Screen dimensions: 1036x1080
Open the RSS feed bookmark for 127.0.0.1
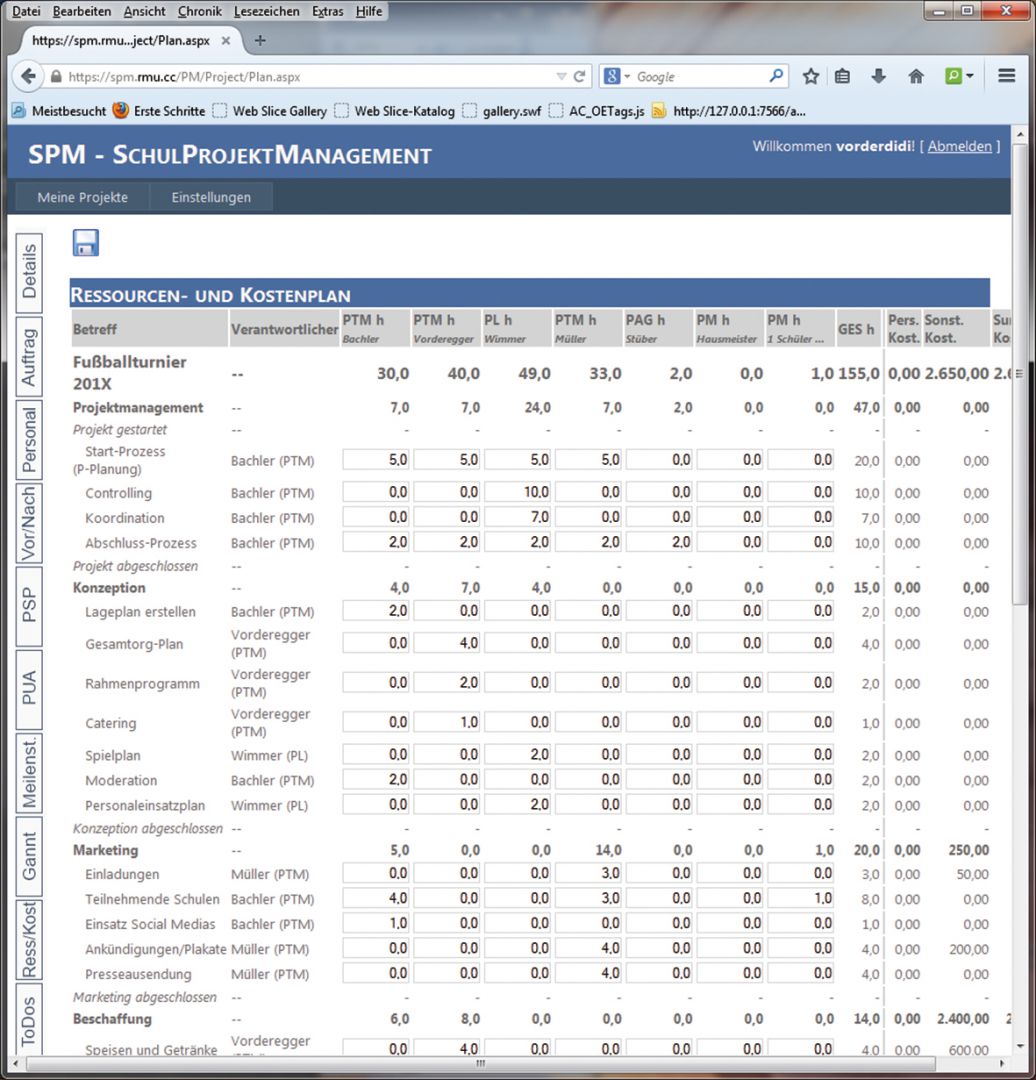pyautogui.click(x=729, y=111)
